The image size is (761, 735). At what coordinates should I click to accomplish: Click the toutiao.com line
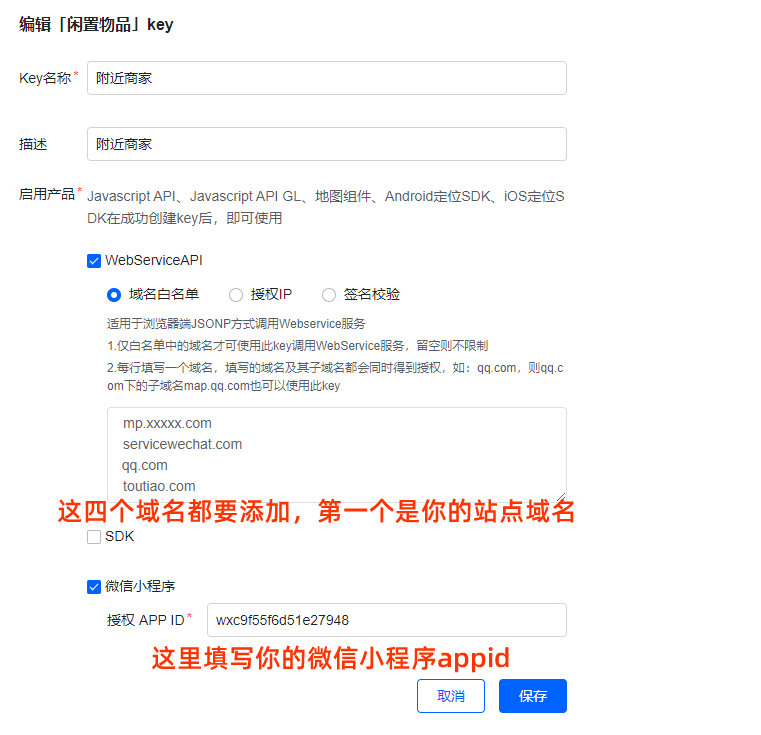coord(159,486)
